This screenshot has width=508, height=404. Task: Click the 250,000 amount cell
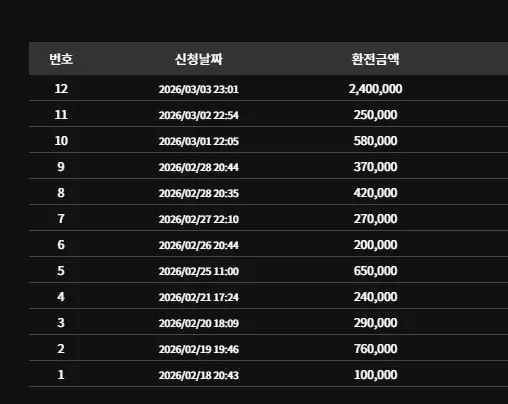click(375, 115)
